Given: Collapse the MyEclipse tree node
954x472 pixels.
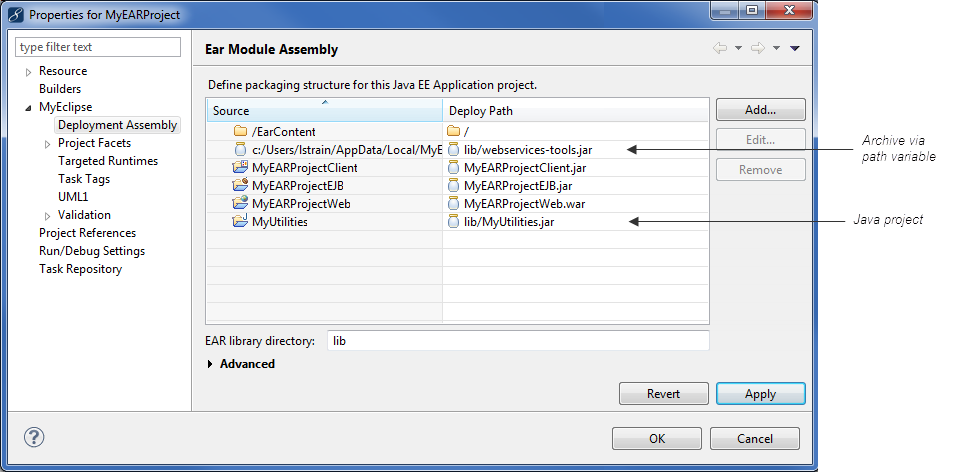Looking at the screenshot, I should click(29, 107).
